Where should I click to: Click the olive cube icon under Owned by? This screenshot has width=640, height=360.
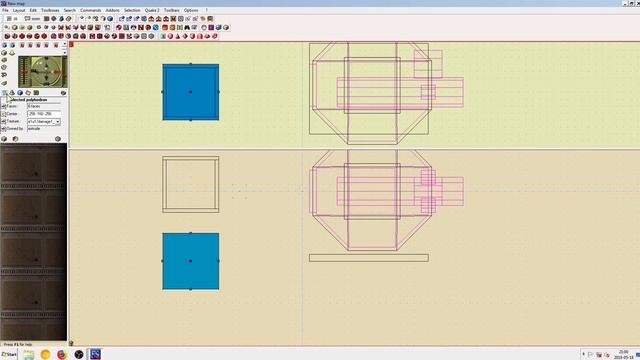pos(4,139)
